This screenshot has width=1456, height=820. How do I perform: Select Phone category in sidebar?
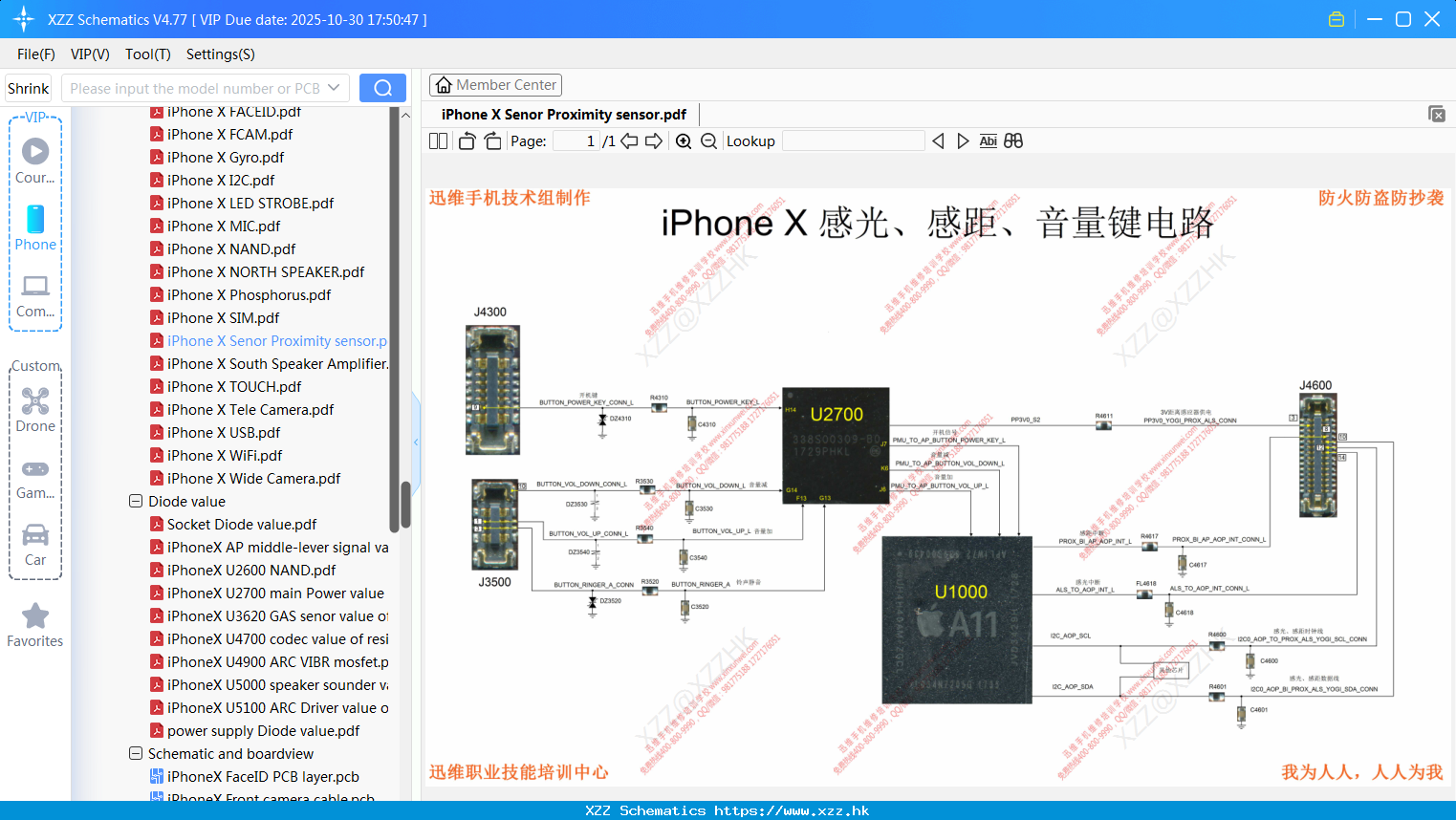pyautogui.click(x=35, y=227)
